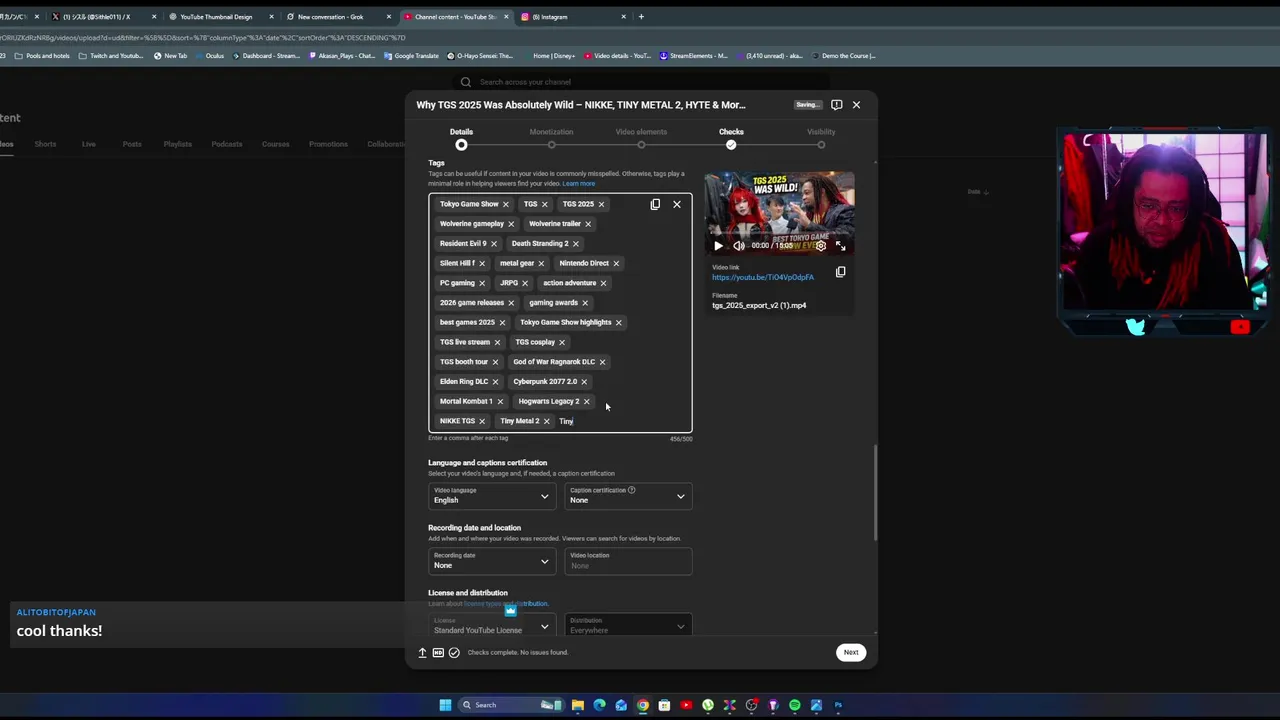Open the Google Translate bookmark
The image size is (1280, 720).
point(411,56)
